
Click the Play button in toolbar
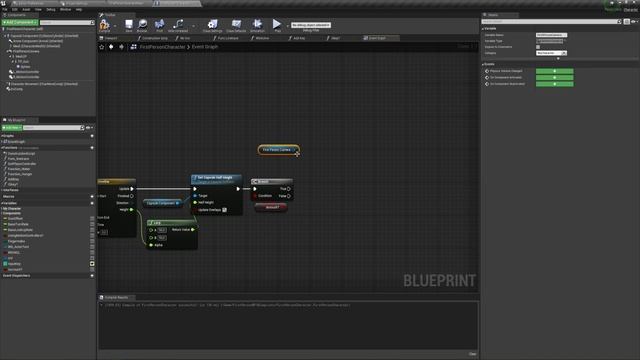tap(277, 24)
